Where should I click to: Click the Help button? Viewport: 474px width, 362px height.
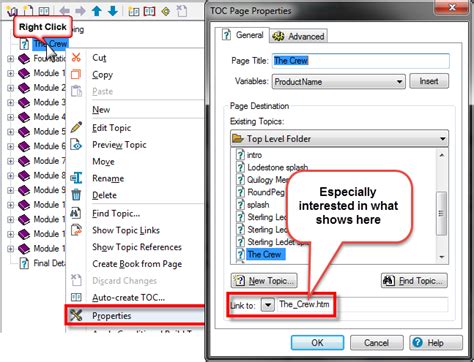436,343
